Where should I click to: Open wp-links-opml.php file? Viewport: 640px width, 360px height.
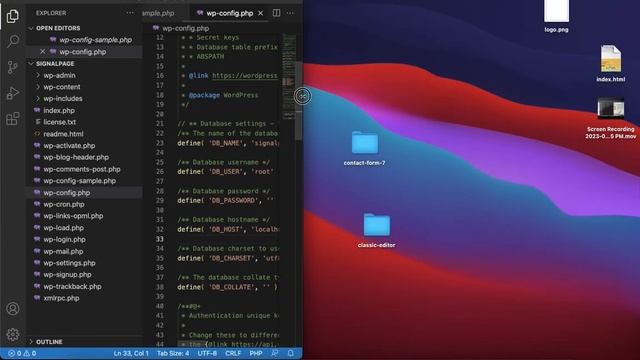click(x=73, y=216)
